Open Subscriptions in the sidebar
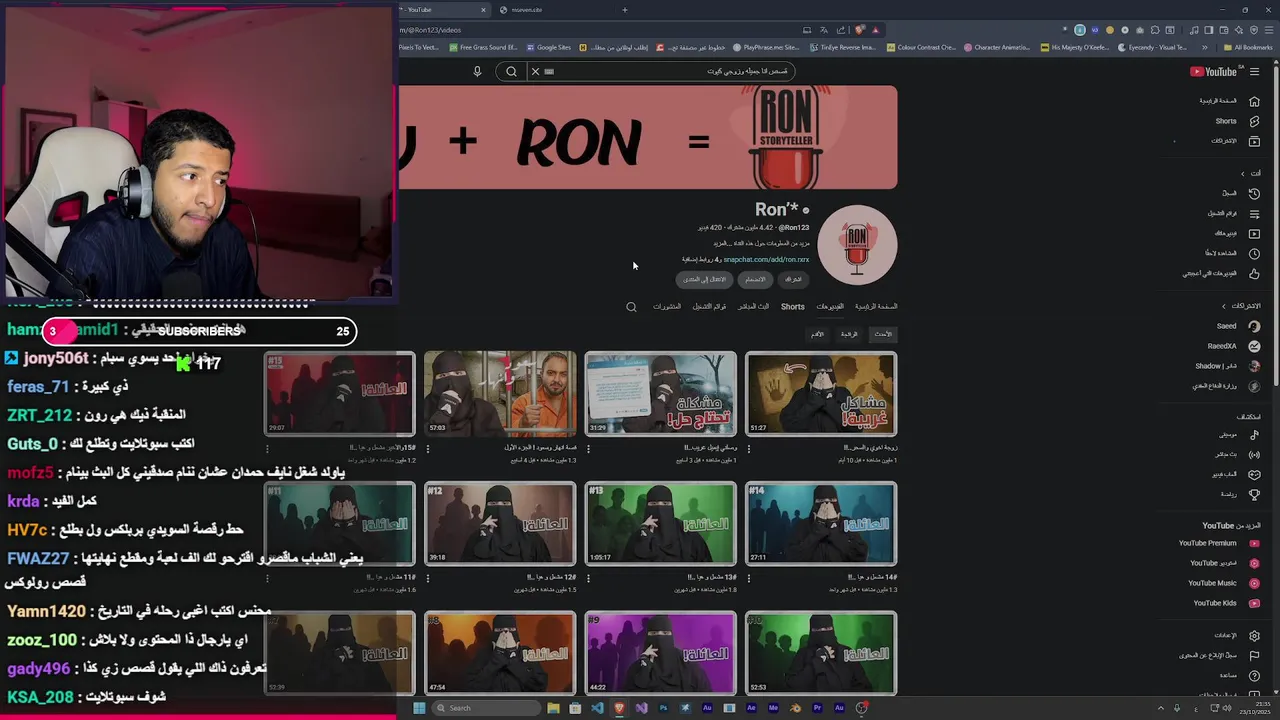This screenshot has height=720, width=1280. point(1235,141)
